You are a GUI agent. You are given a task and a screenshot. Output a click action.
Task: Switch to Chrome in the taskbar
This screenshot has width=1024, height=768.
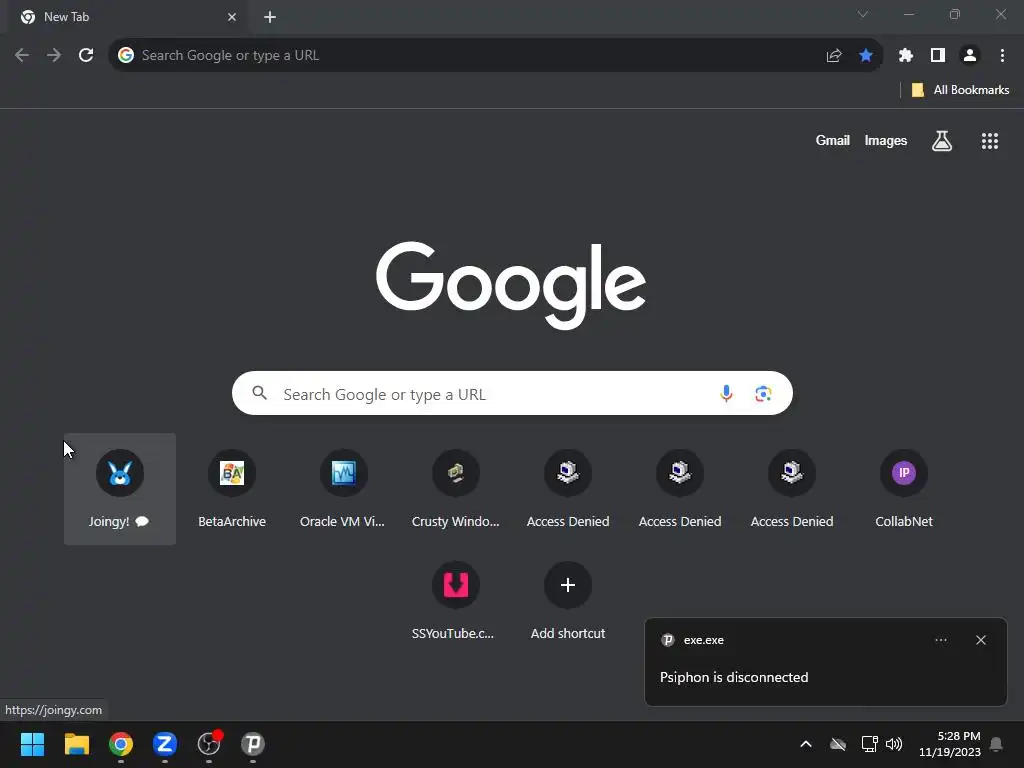click(121, 744)
